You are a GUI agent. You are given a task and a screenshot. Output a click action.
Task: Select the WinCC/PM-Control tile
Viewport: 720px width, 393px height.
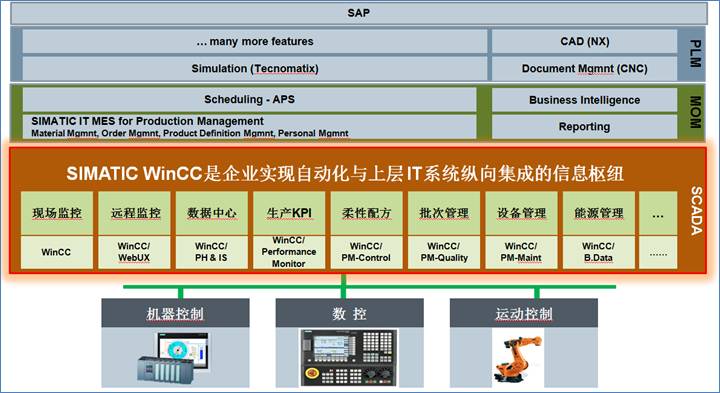(x=366, y=252)
